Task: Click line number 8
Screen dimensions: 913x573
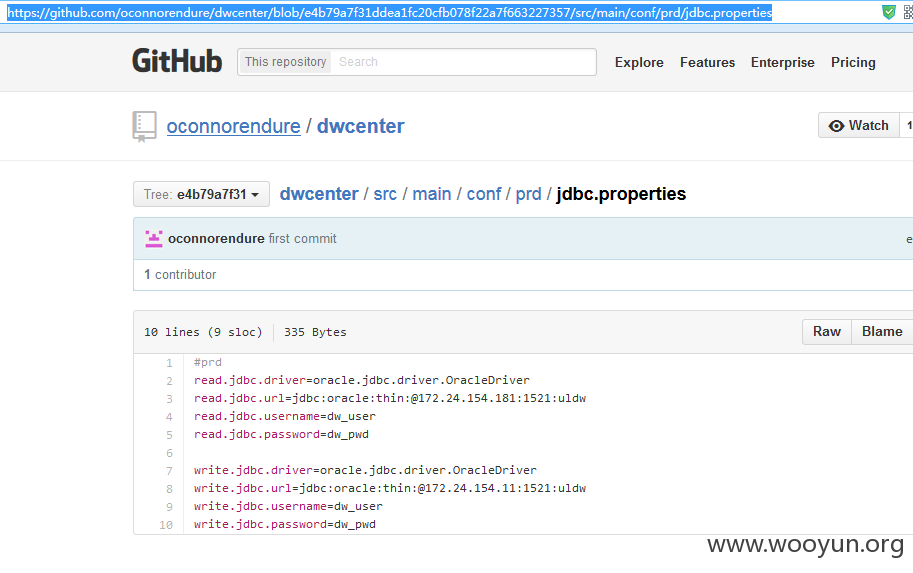Action: [x=169, y=489]
